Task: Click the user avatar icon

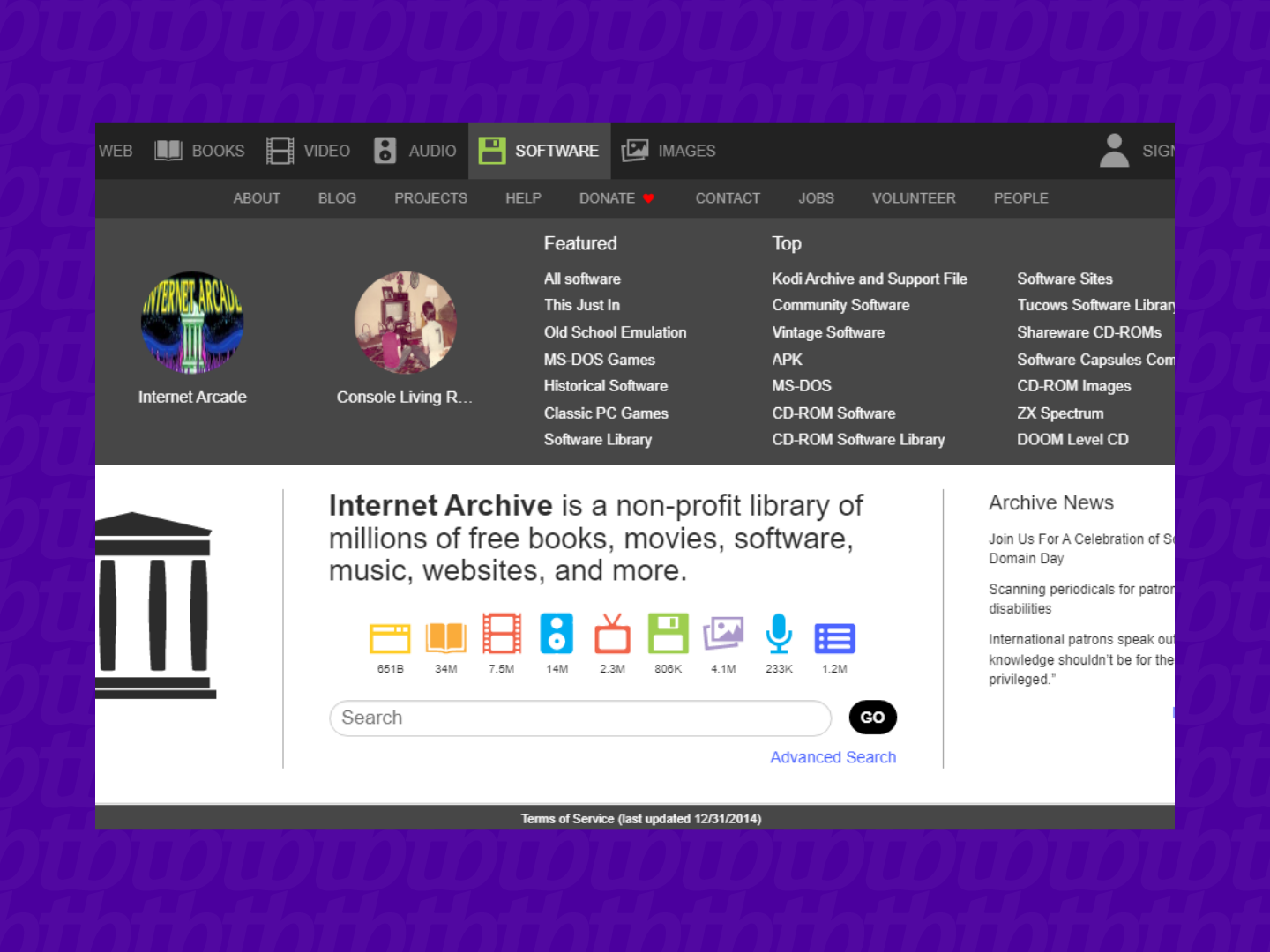Action: click(1115, 151)
